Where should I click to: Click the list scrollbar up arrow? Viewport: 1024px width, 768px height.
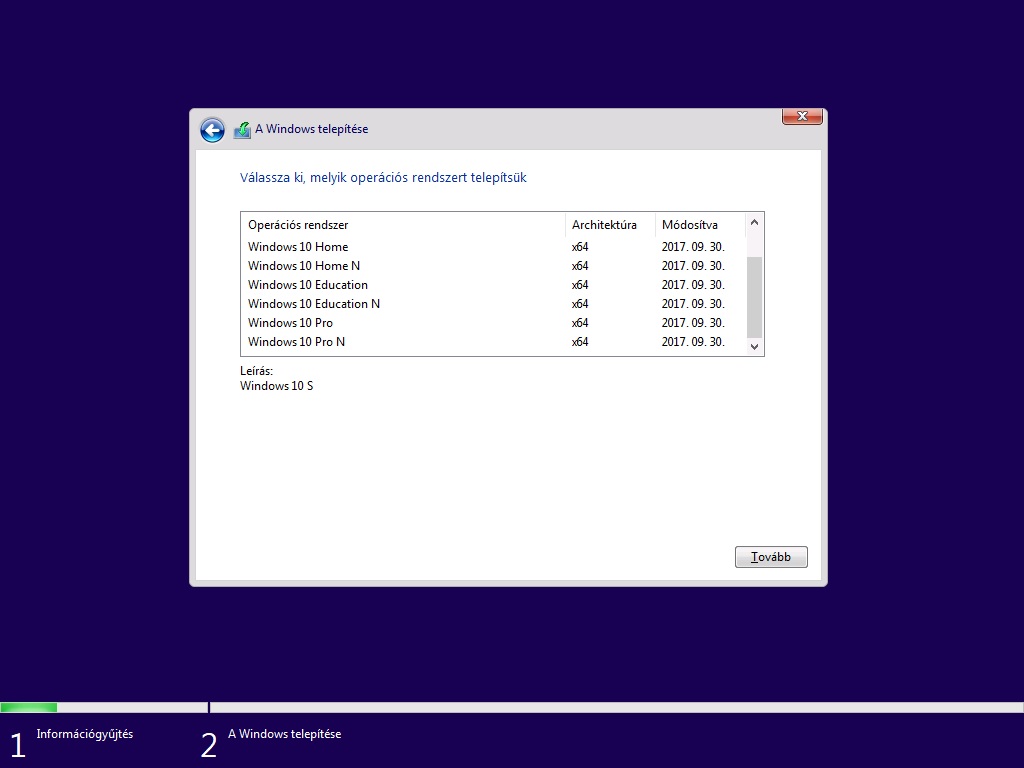(754, 222)
